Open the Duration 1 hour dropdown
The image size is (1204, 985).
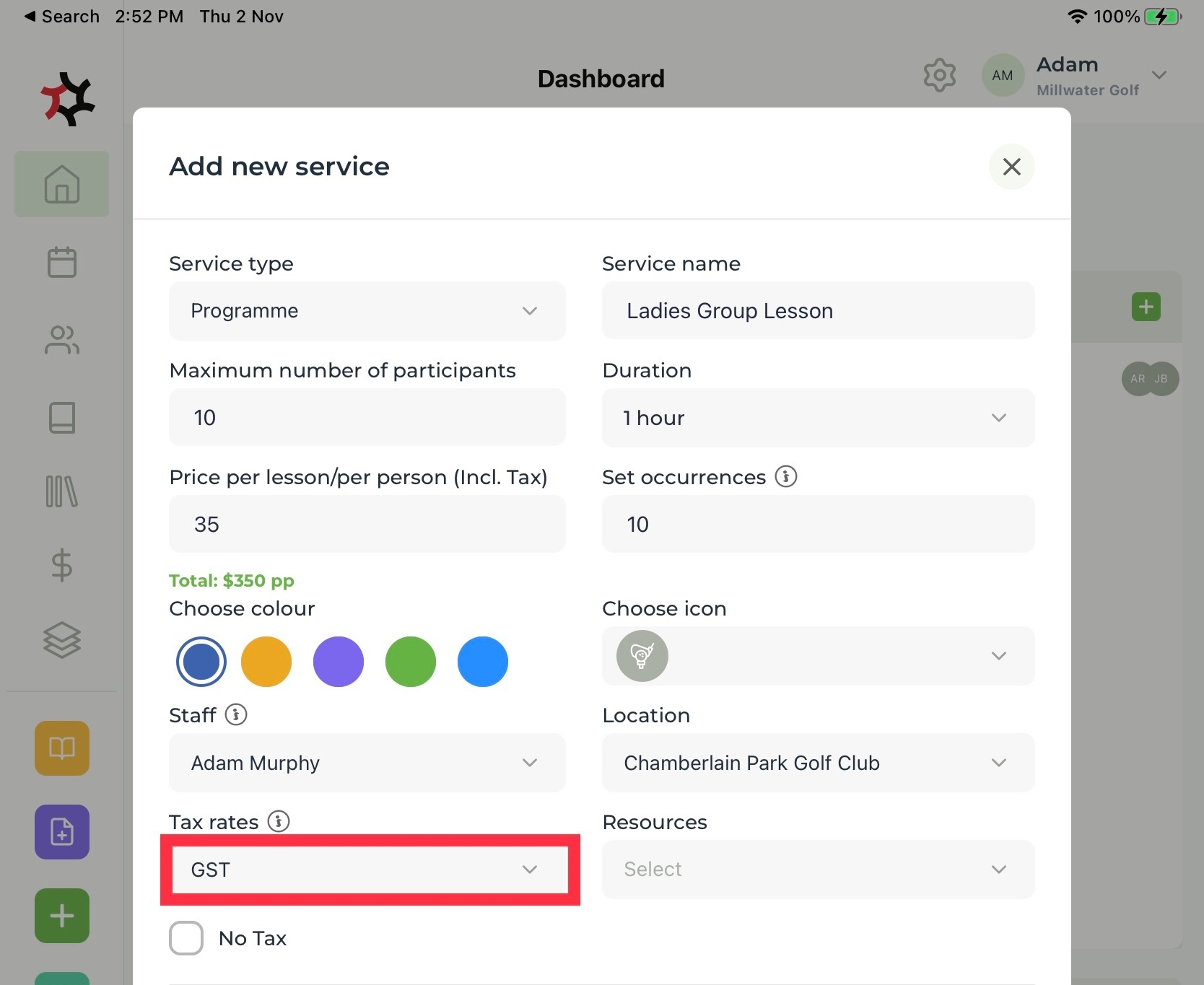[817, 418]
